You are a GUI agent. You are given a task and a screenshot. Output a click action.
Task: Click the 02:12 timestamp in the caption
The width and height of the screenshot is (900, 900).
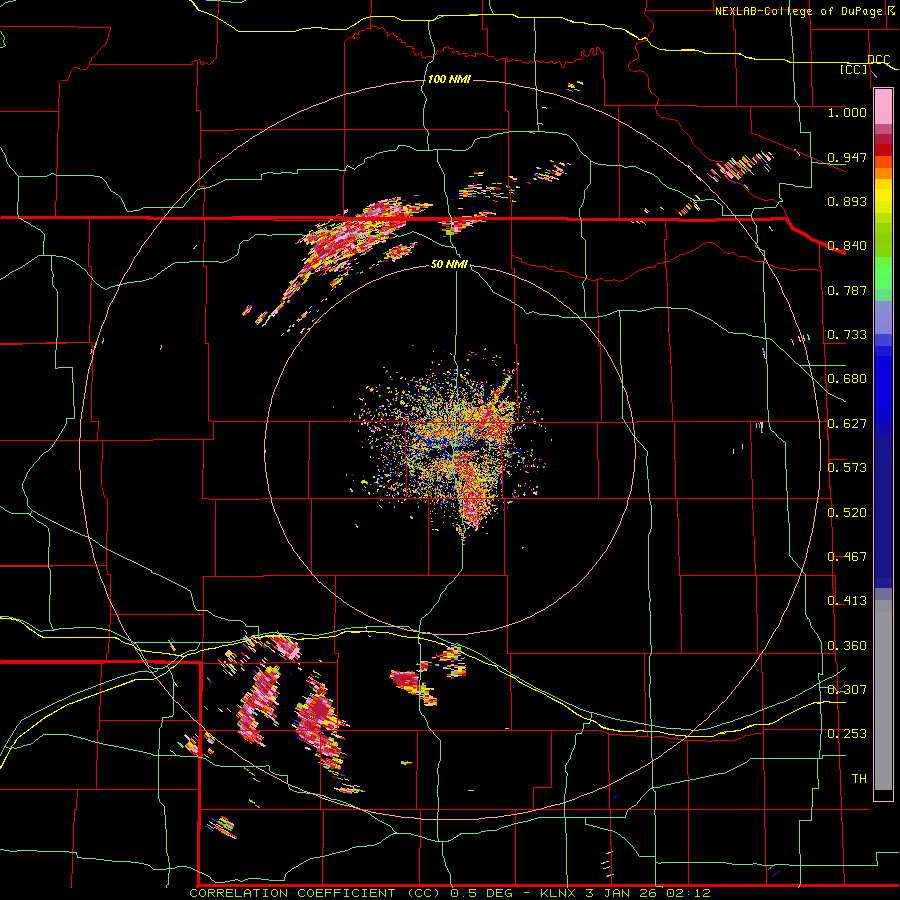(x=688, y=893)
